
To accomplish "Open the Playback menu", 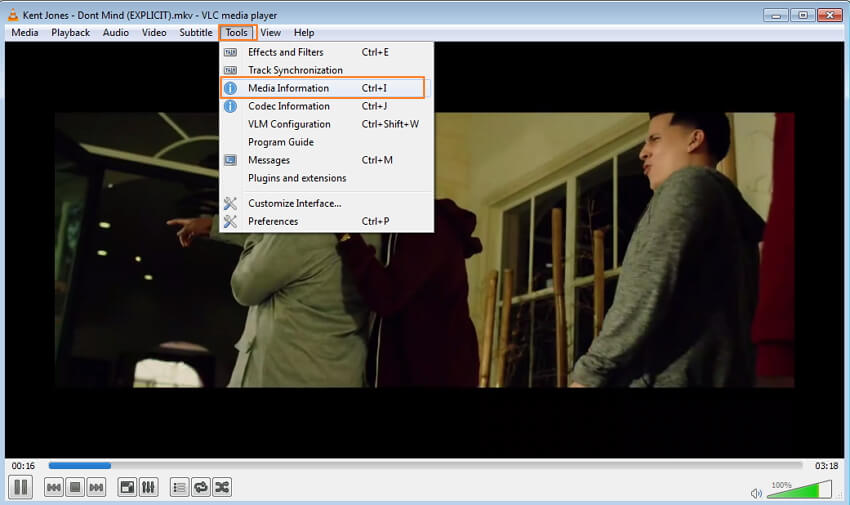I will [x=70, y=33].
